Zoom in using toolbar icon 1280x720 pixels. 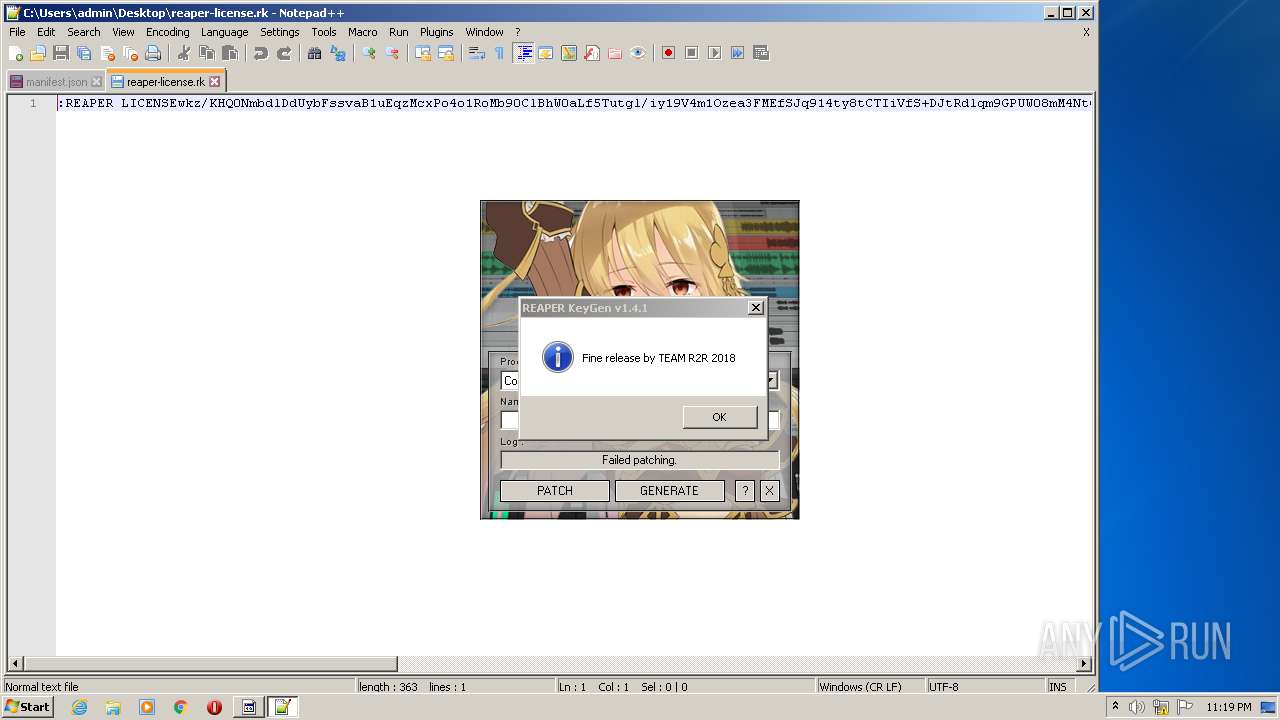(x=369, y=53)
